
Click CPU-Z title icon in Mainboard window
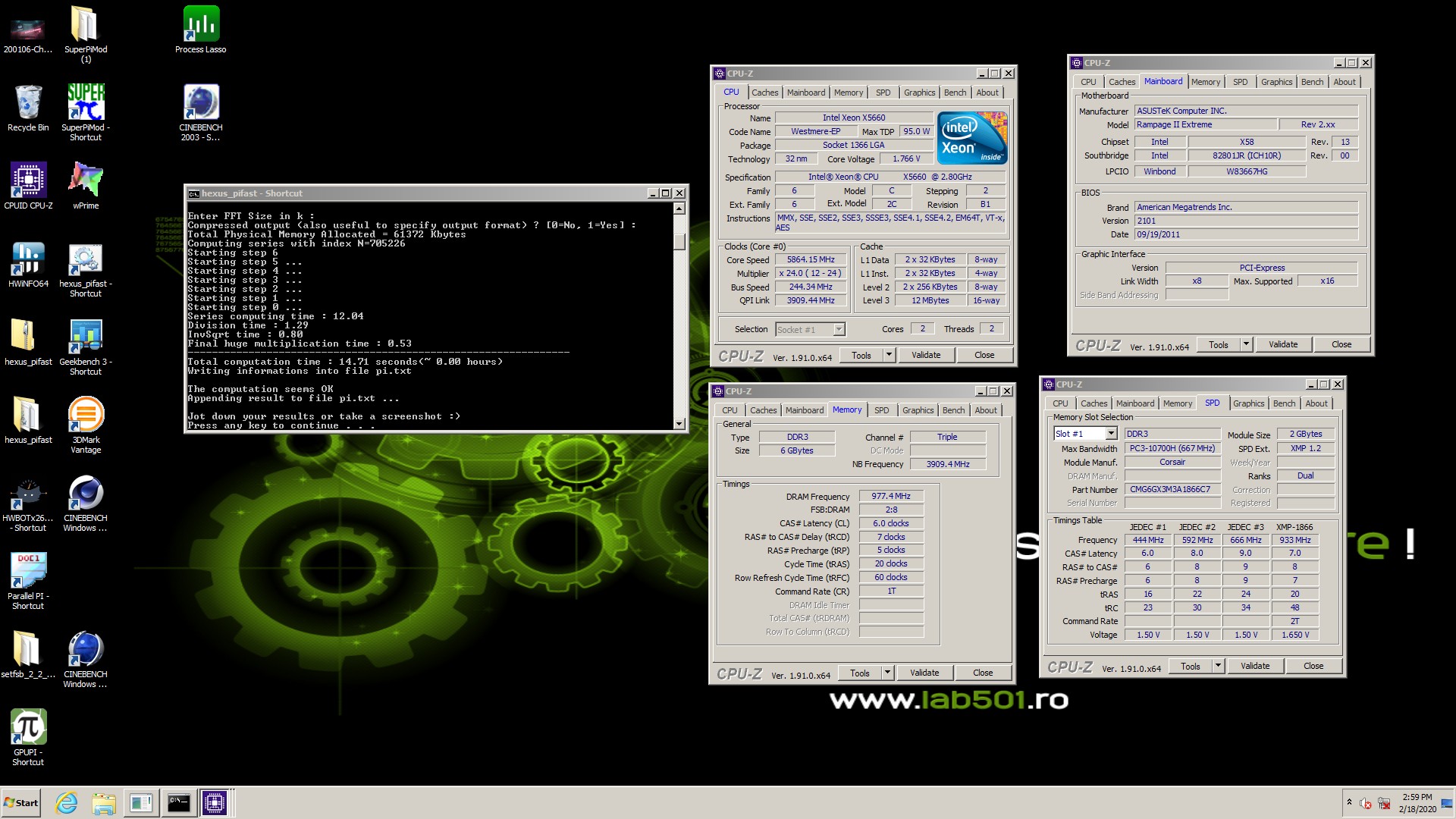click(x=1076, y=63)
